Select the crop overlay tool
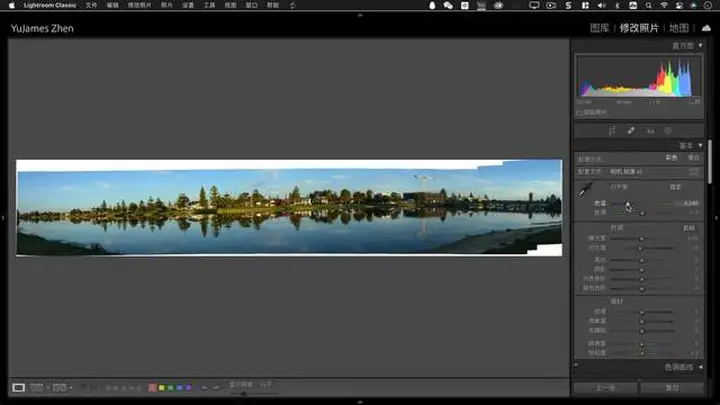This screenshot has height=405, width=720. 612,130
